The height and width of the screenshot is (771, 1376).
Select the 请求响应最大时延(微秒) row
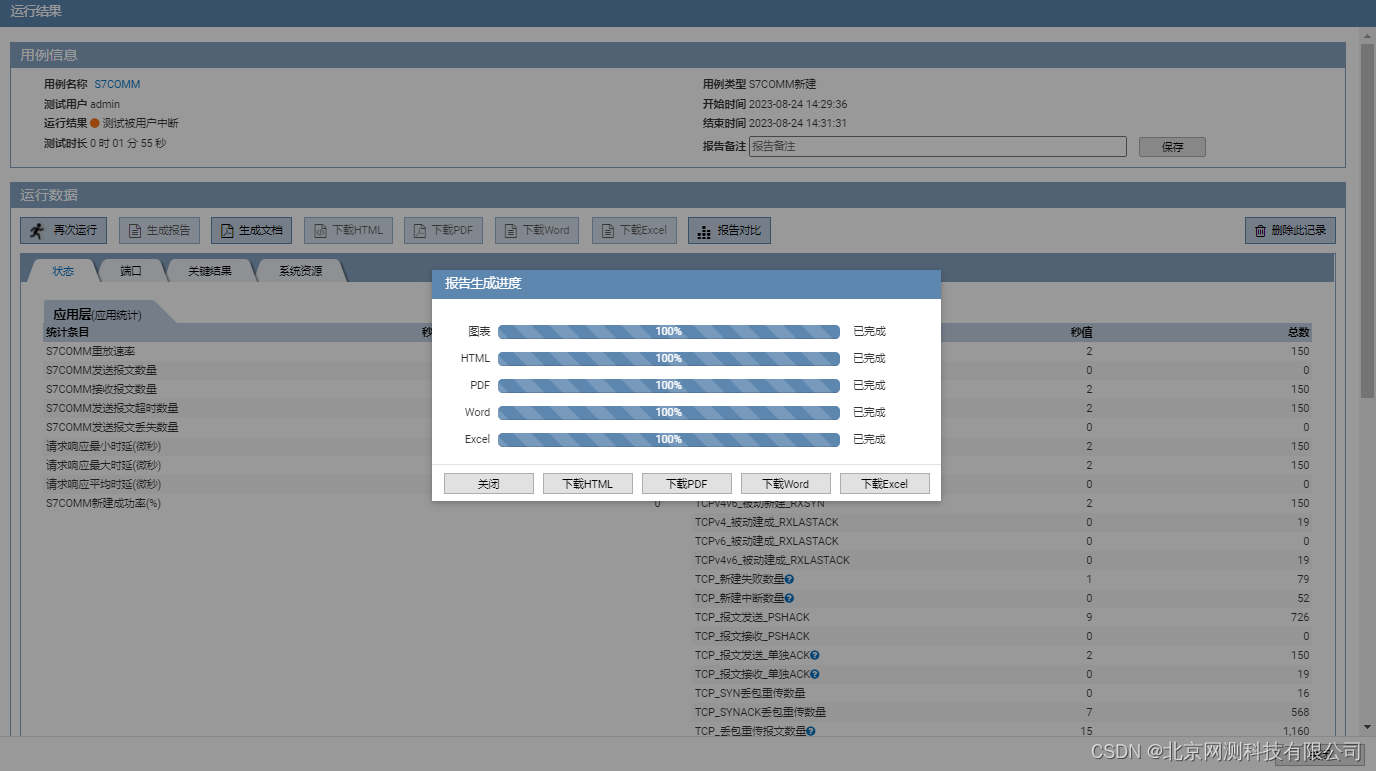[353, 465]
